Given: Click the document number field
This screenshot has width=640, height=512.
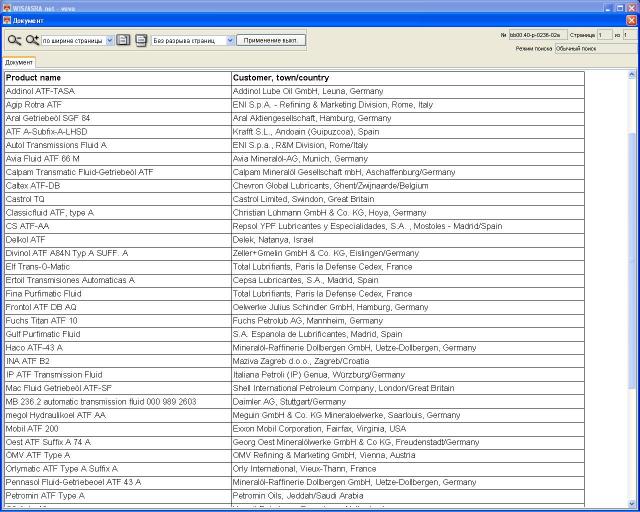Looking at the screenshot, I should [538, 35].
